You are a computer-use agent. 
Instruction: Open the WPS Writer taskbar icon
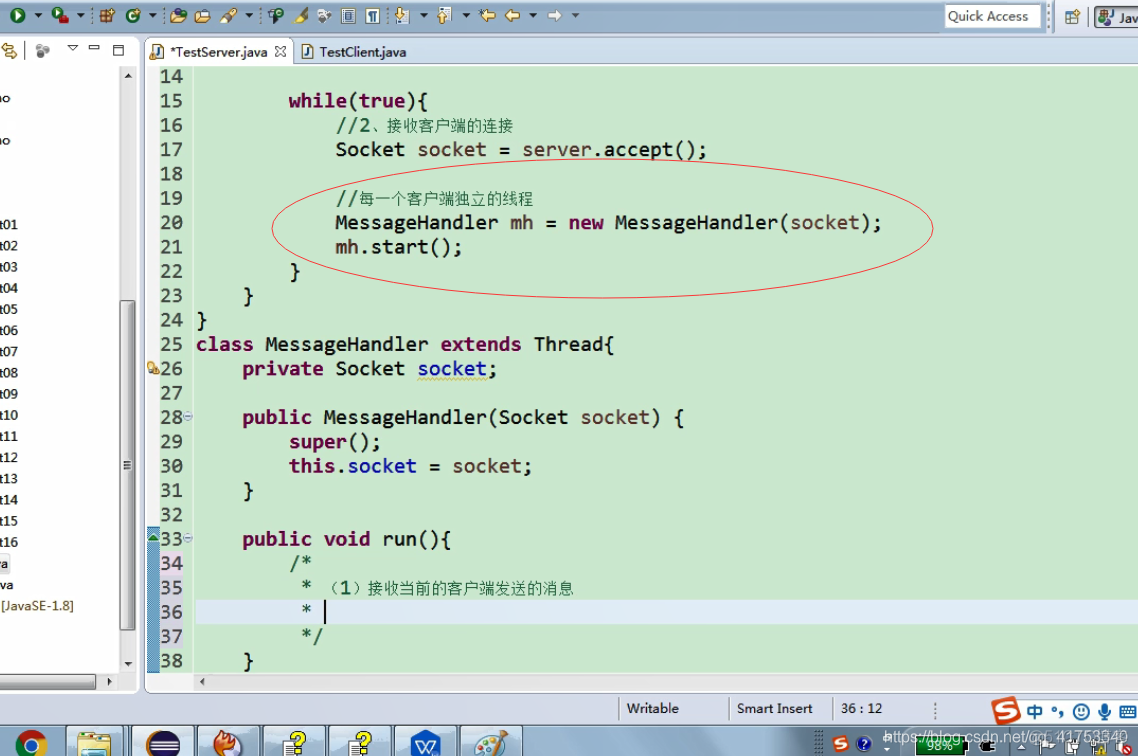point(425,742)
